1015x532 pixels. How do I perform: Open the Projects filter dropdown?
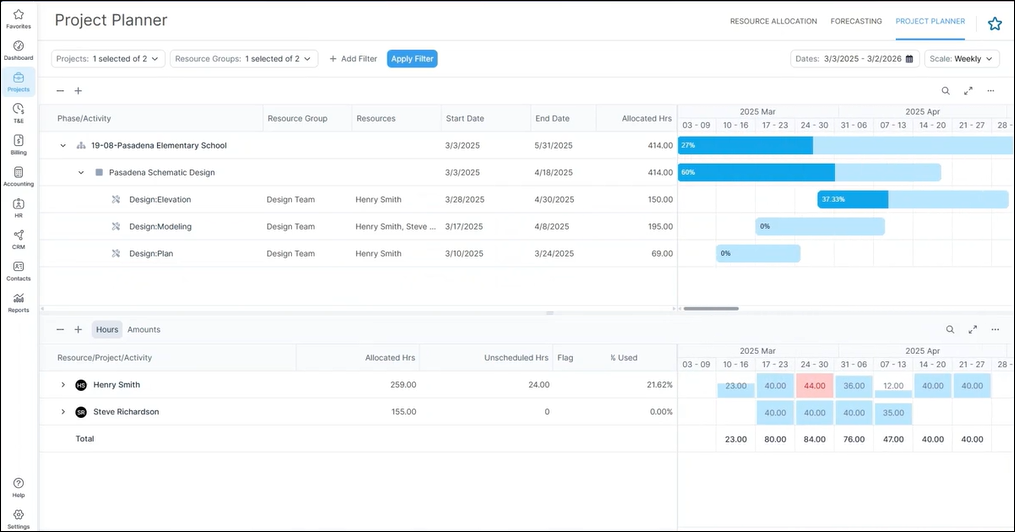click(x=108, y=59)
